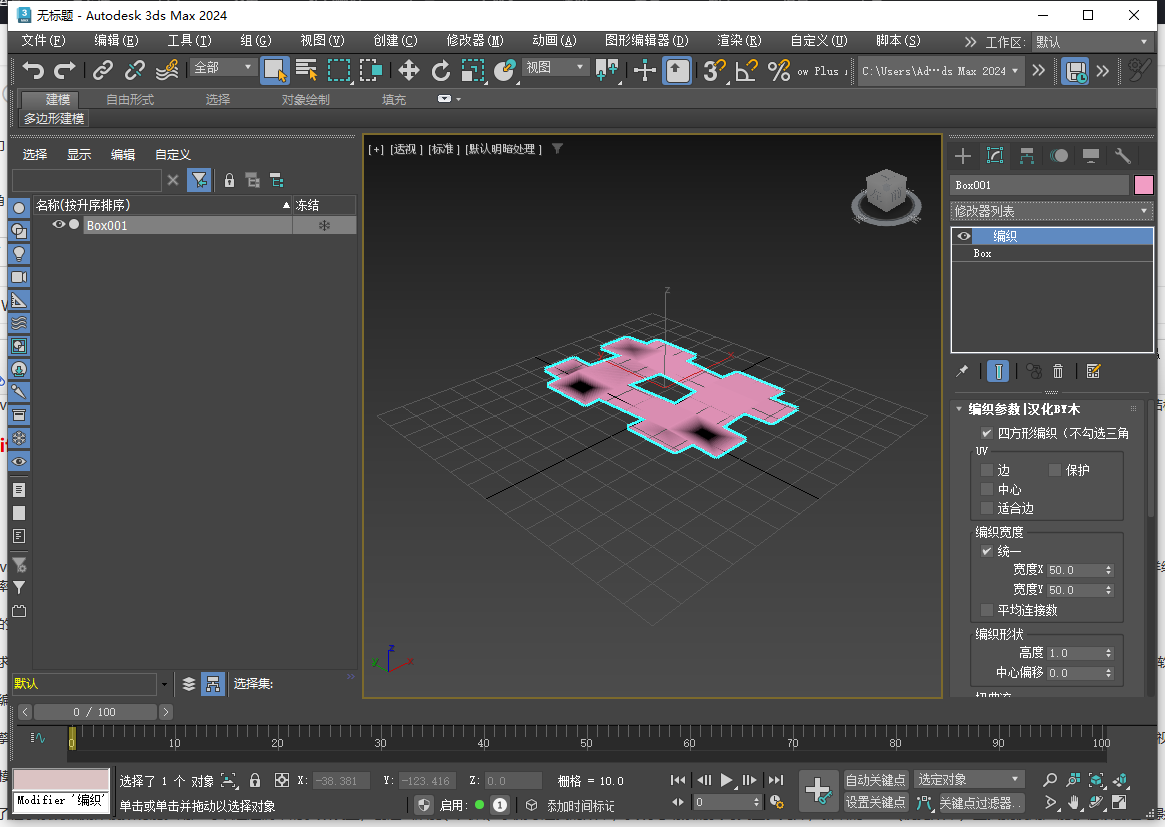Delete the modifier using the trash icon

tap(1058, 370)
